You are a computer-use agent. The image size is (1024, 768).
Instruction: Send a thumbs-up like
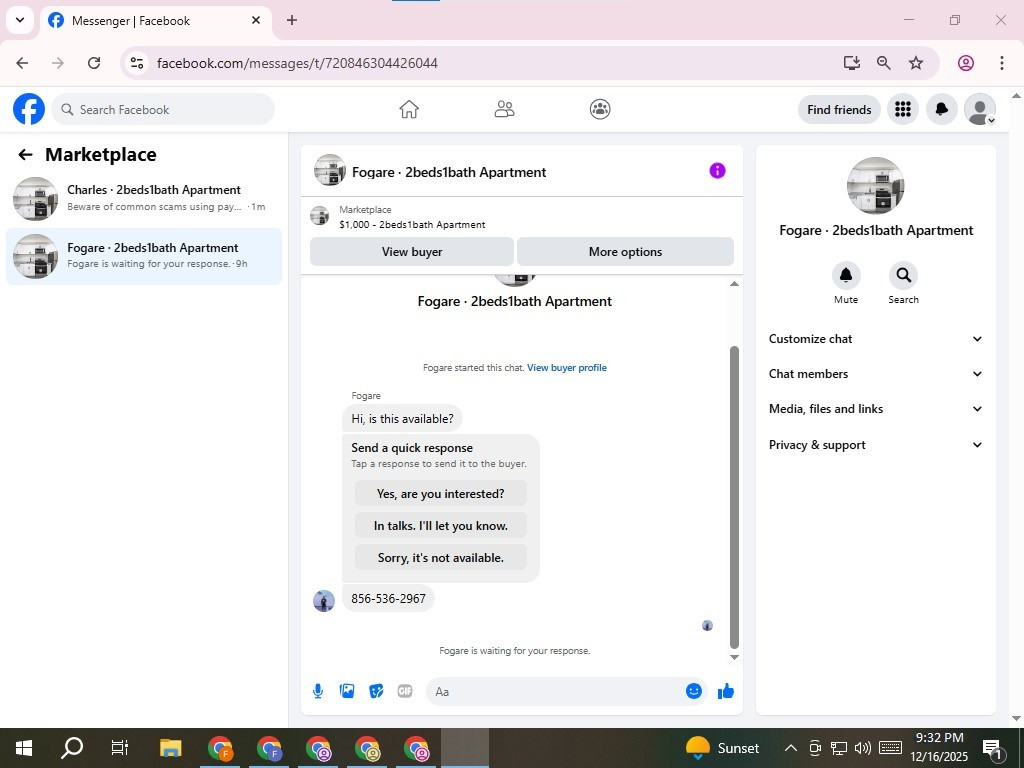[x=726, y=691]
